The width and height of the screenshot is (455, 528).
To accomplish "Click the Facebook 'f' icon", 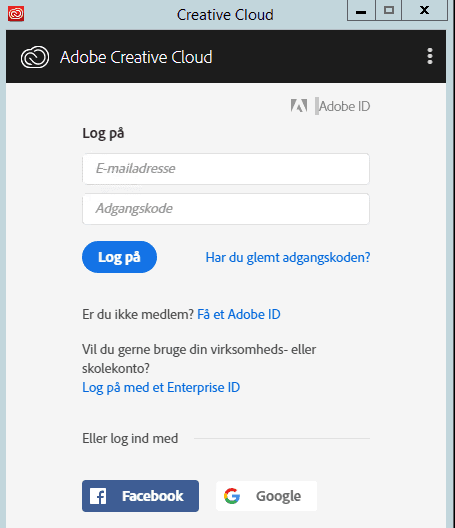I will 98,496.
